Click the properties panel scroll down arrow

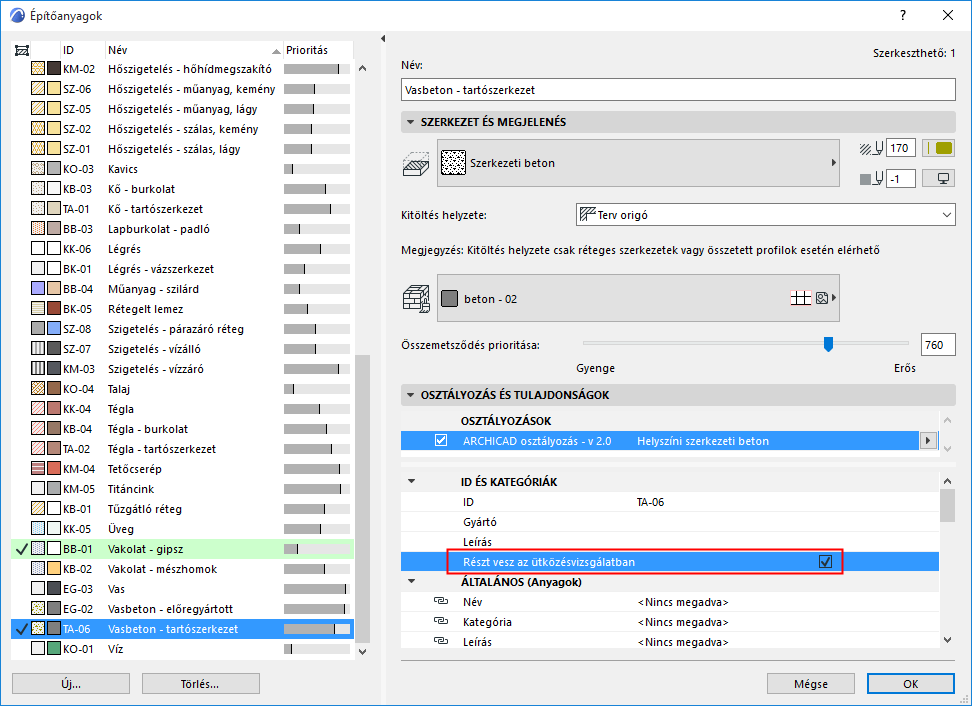tap(947, 640)
